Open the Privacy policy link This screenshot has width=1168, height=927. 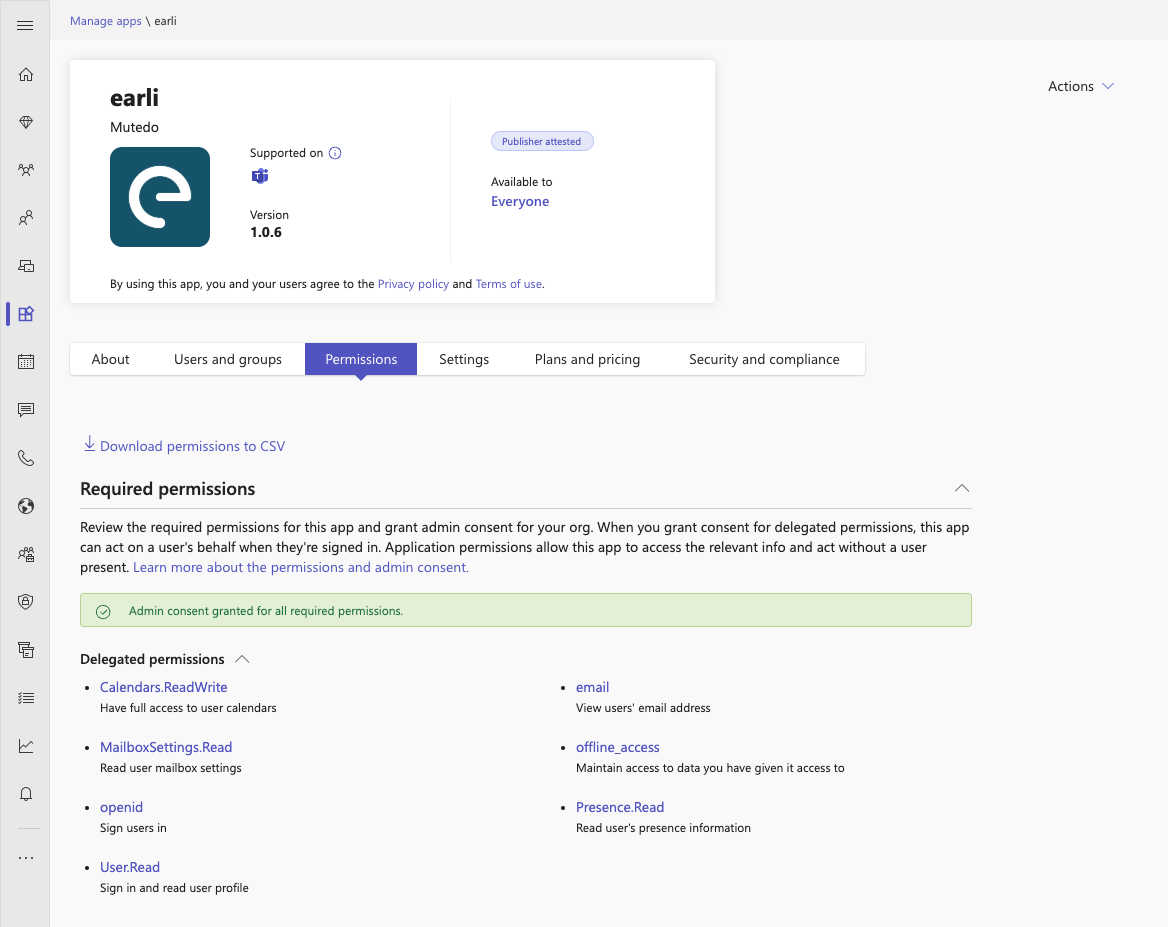click(x=413, y=284)
